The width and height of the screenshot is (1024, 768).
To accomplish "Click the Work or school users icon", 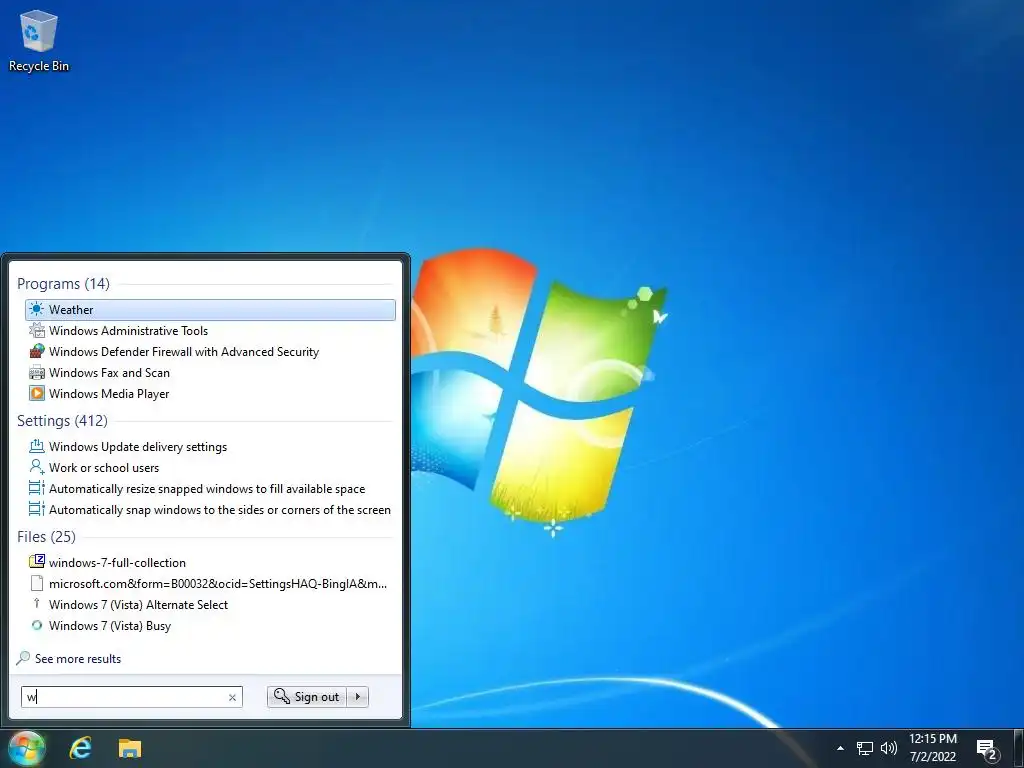I will 37,468.
